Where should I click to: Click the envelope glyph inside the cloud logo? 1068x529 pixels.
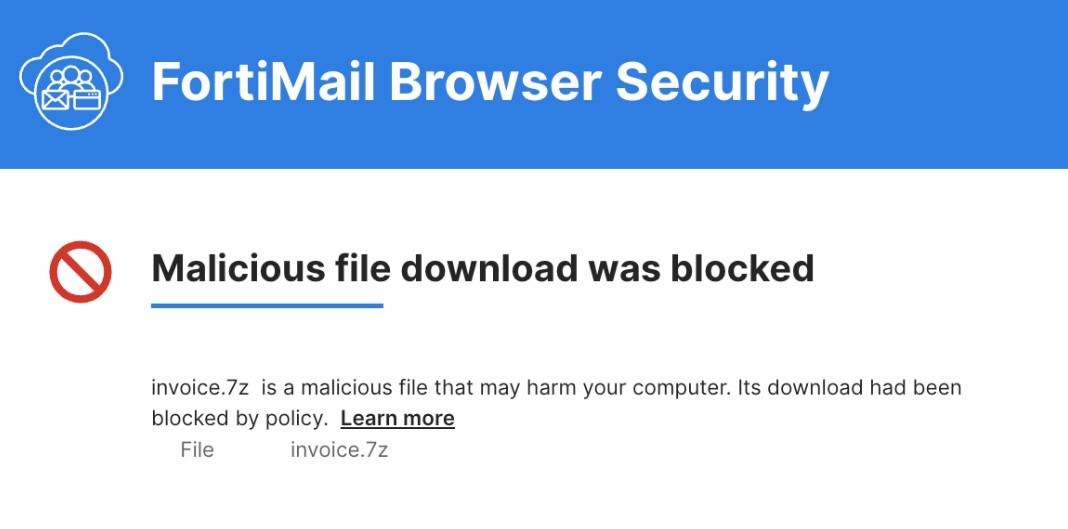point(55,98)
